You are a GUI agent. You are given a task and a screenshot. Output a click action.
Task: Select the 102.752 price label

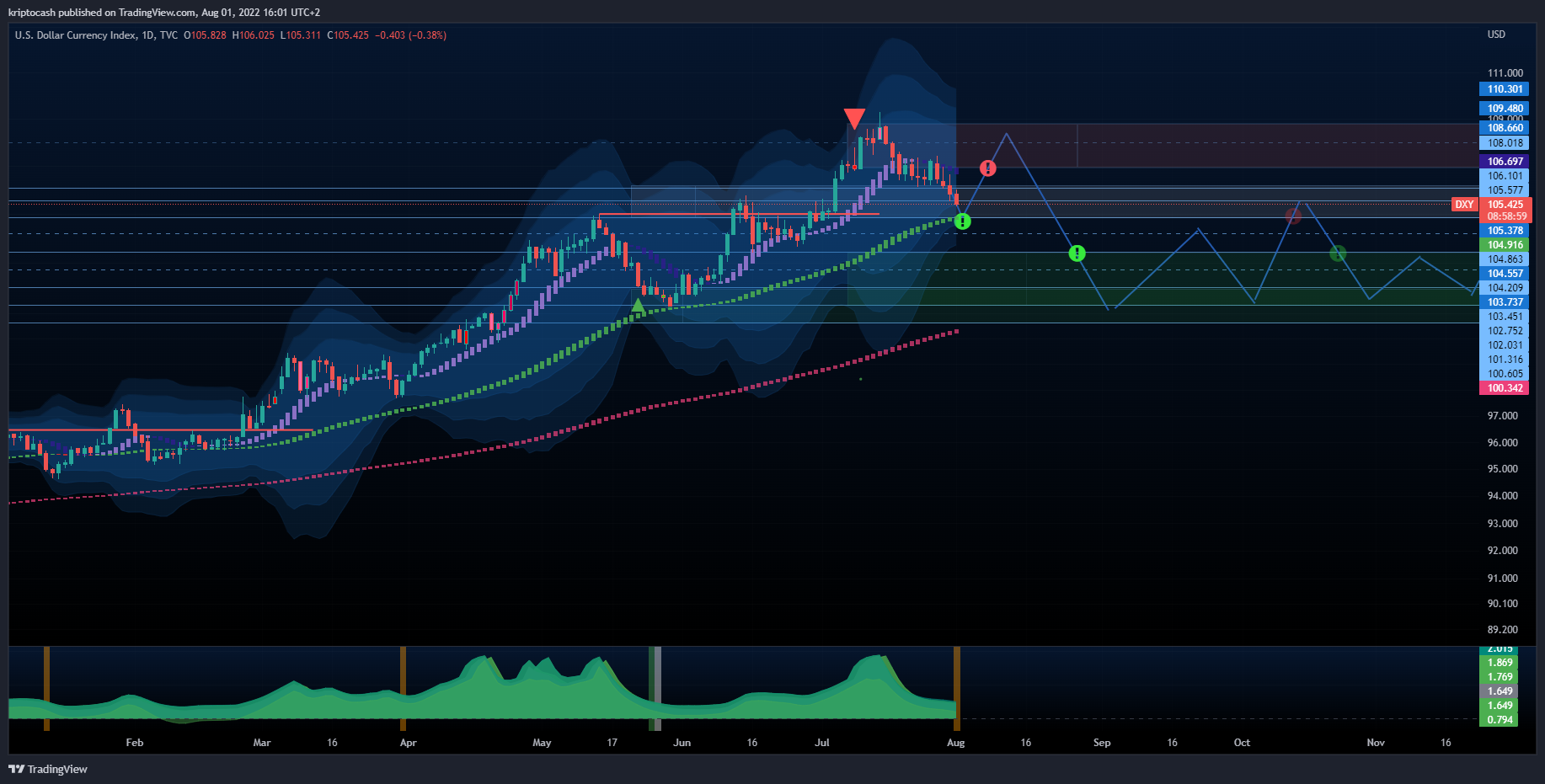pyautogui.click(x=1505, y=331)
